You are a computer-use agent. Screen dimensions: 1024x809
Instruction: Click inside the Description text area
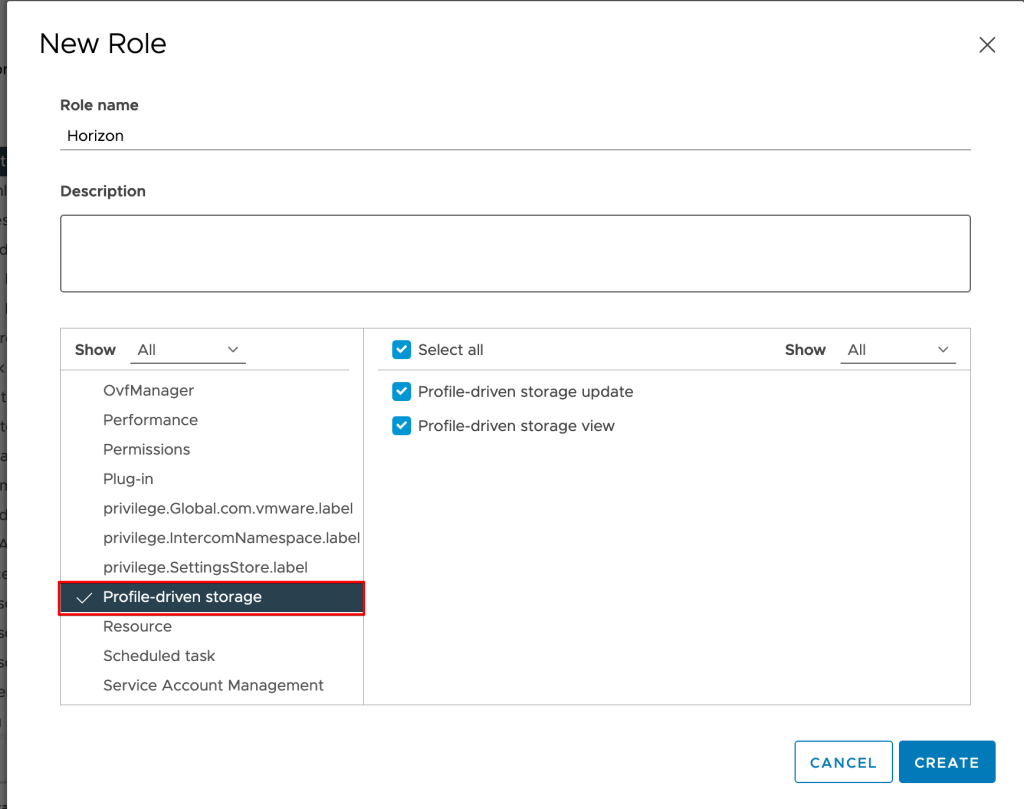click(515, 253)
